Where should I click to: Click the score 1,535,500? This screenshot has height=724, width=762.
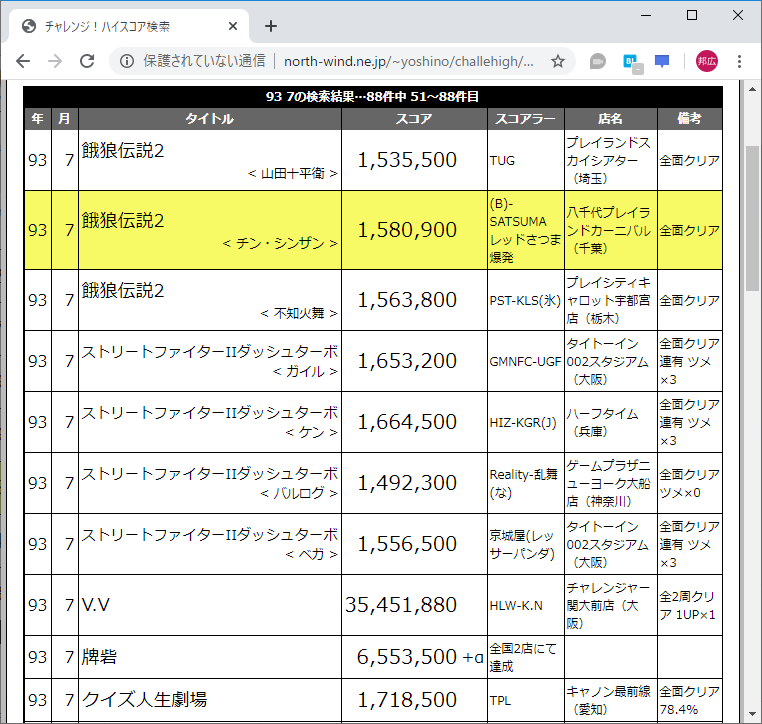pos(407,160)
